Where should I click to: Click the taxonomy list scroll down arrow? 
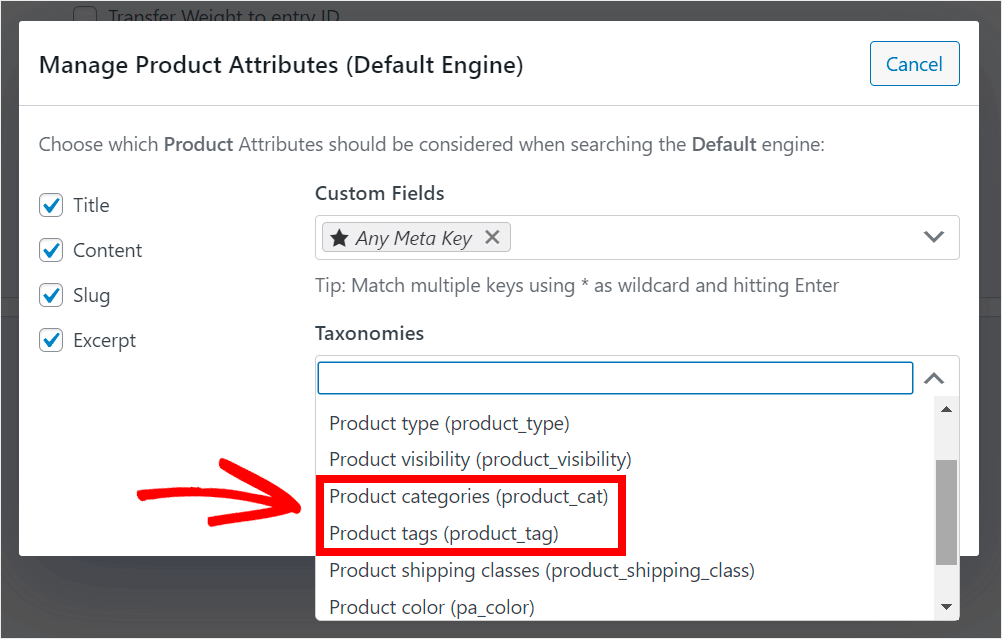946,607
